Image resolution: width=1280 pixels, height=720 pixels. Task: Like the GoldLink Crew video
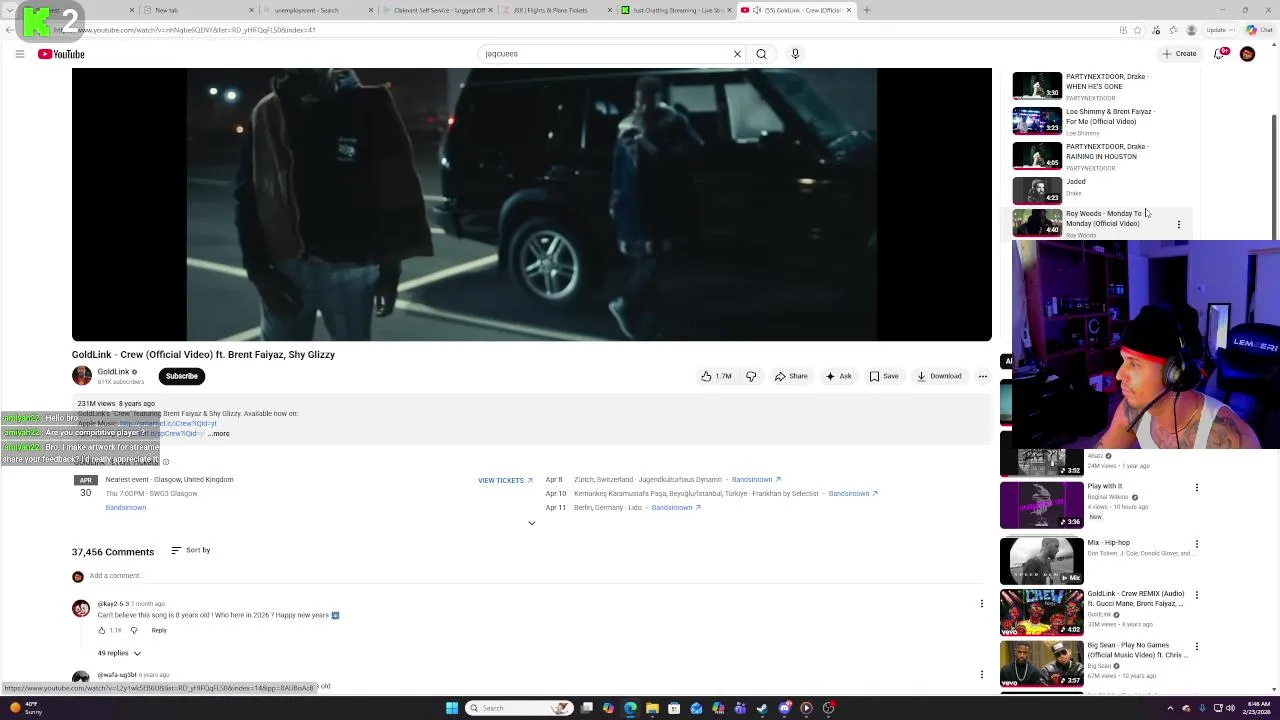(716, 376)
